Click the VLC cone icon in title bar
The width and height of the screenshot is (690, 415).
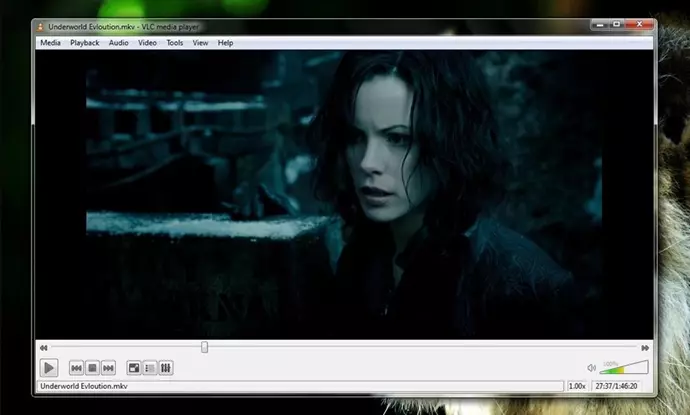click(40, 27)
